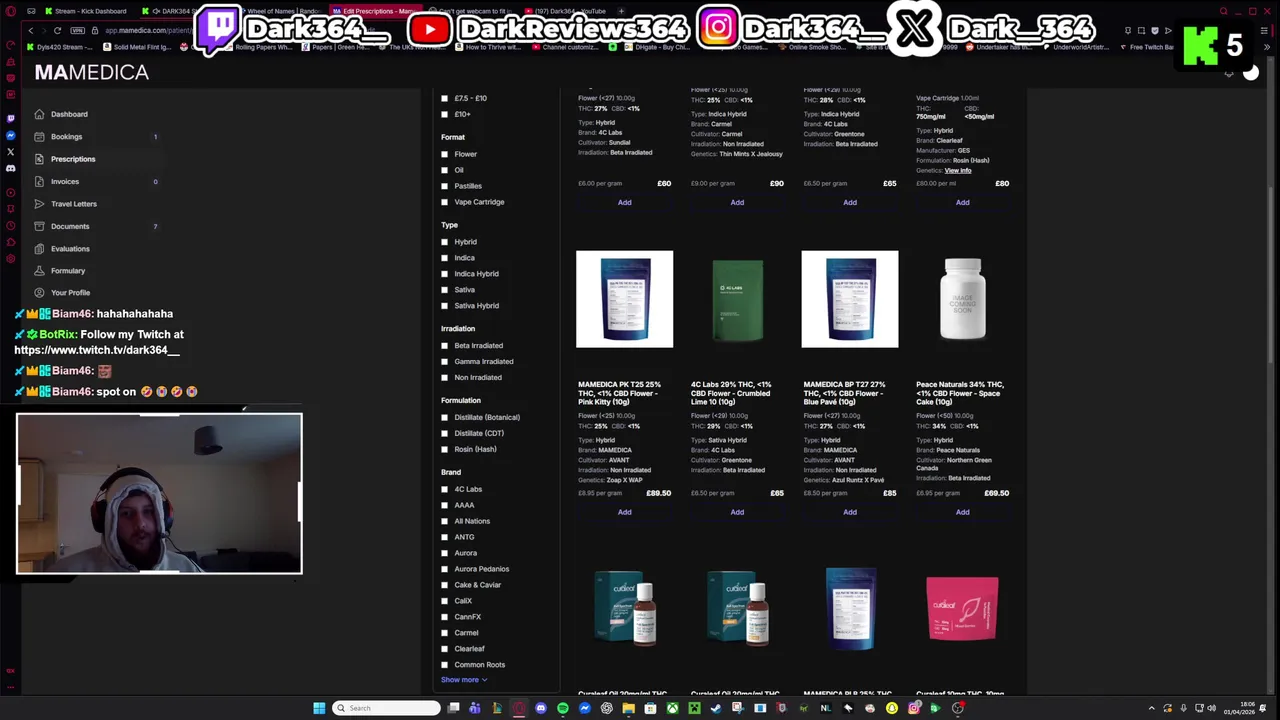The image size is (1280, 720).
Task: Add MAMEDICA BP T27 Blue Pavé
Action: coord(850,512)
